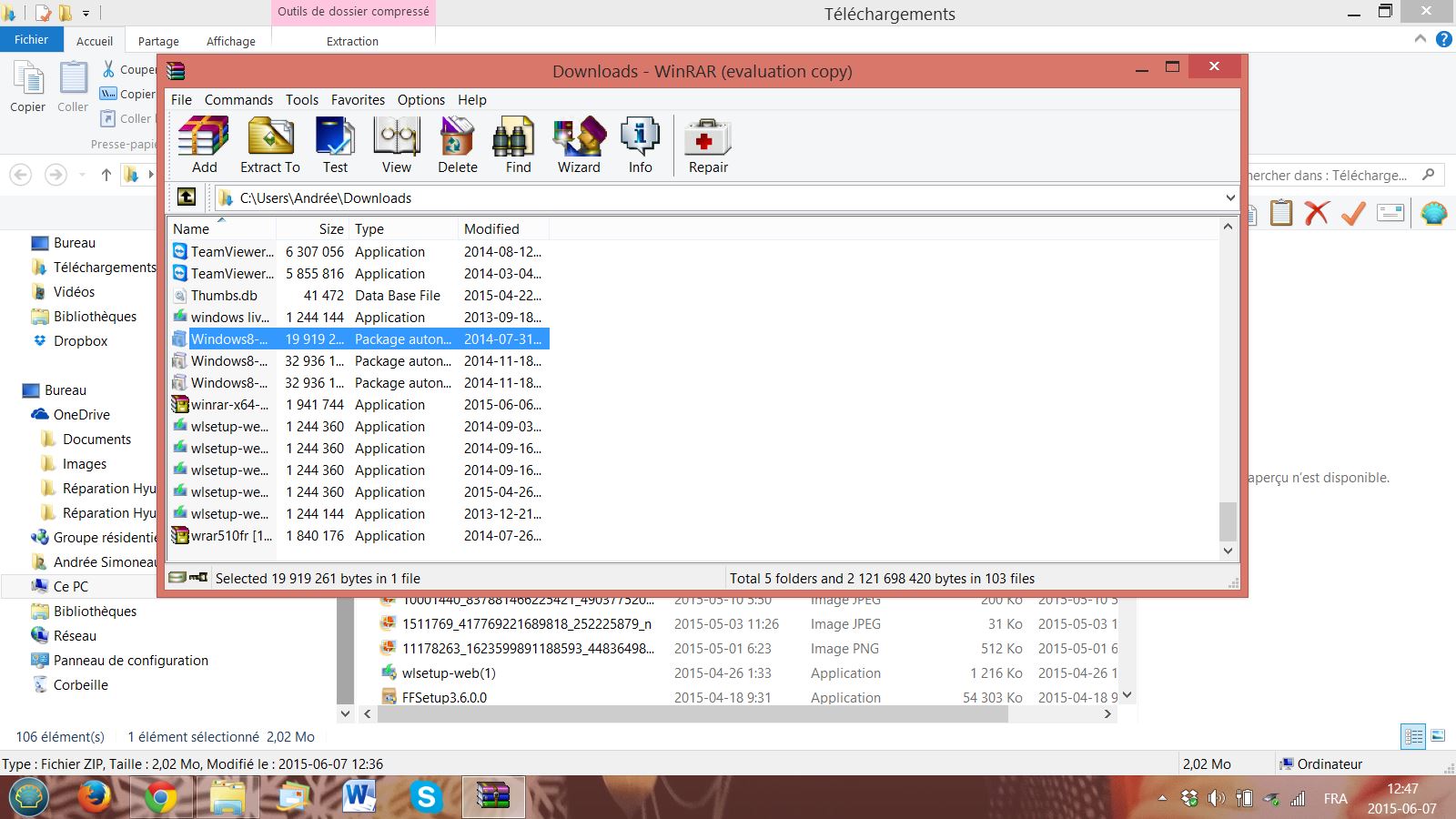
Task: Click the Repair first-aid icon
Action: coord(708,145)
